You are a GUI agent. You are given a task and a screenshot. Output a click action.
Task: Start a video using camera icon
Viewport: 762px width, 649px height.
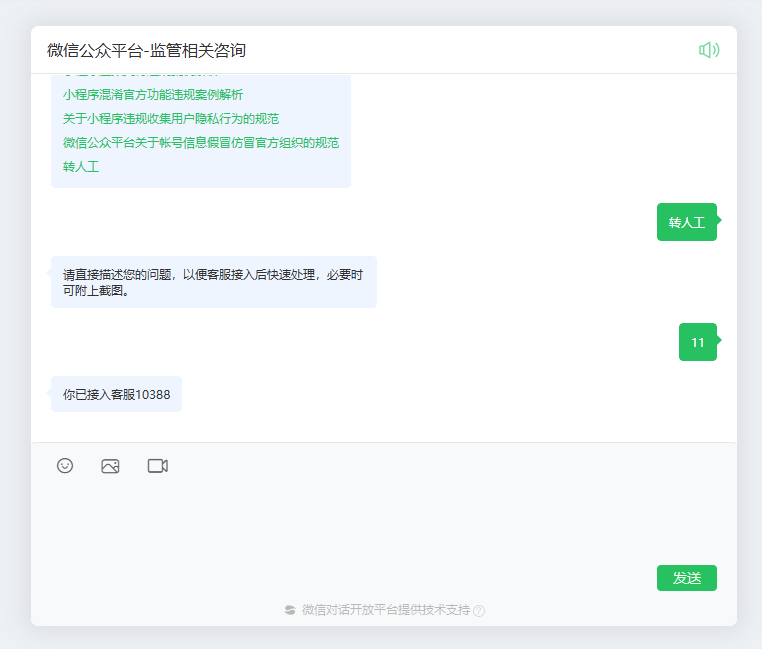pos(157,466)
